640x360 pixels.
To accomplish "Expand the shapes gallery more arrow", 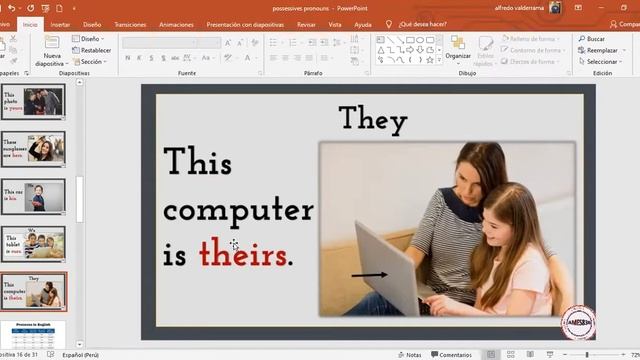I will click(x=439, y=60).
